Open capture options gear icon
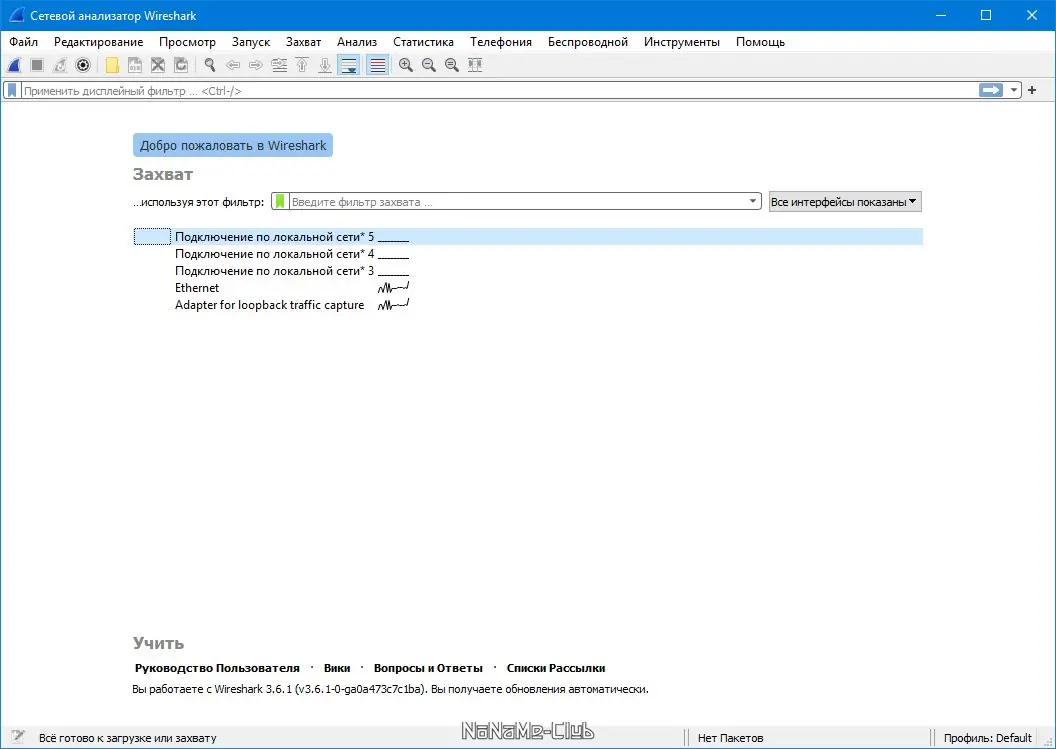 (83, 65)
